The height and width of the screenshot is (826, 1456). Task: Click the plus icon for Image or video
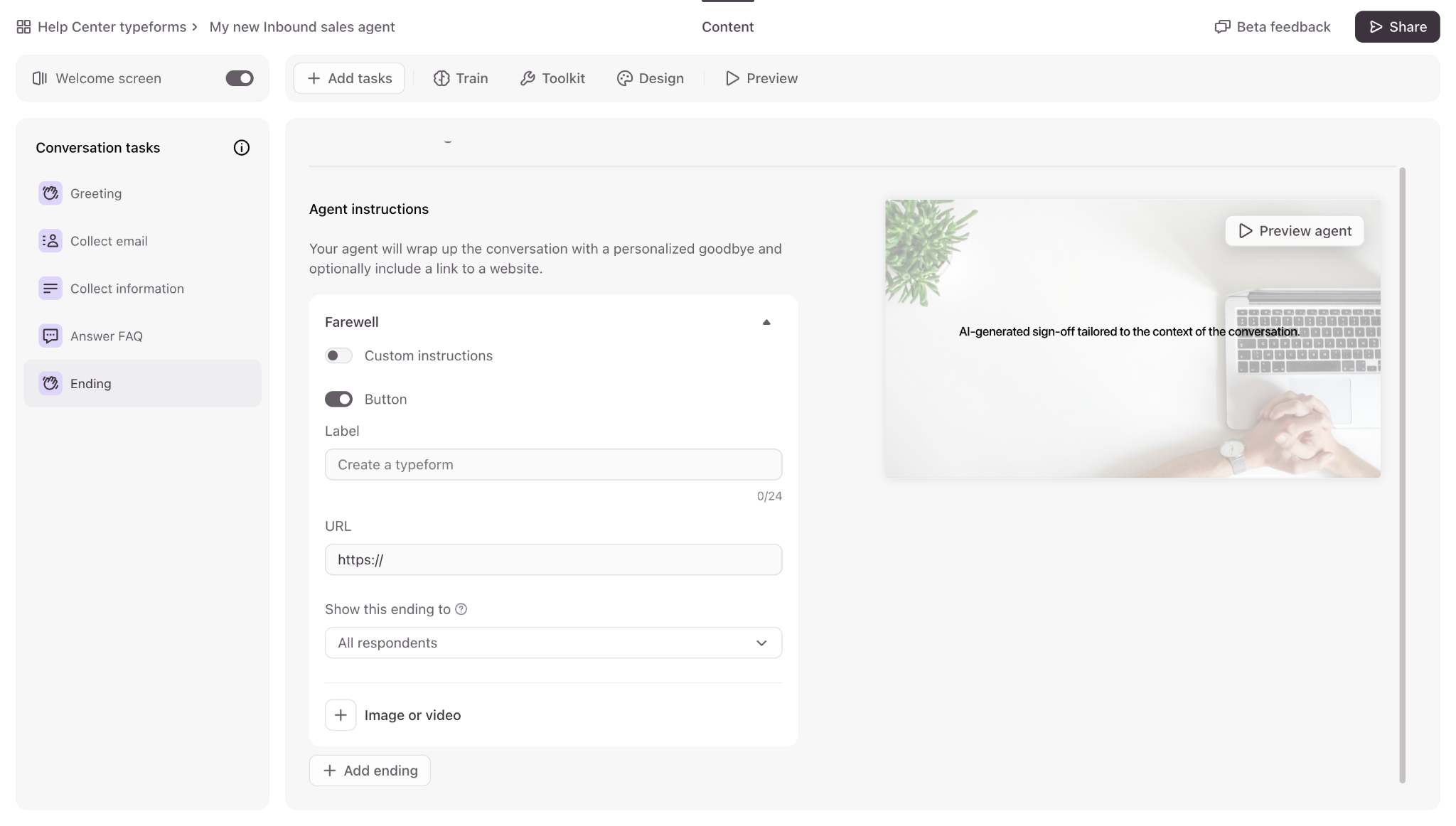pyautogui.click(x=341, y=715)
